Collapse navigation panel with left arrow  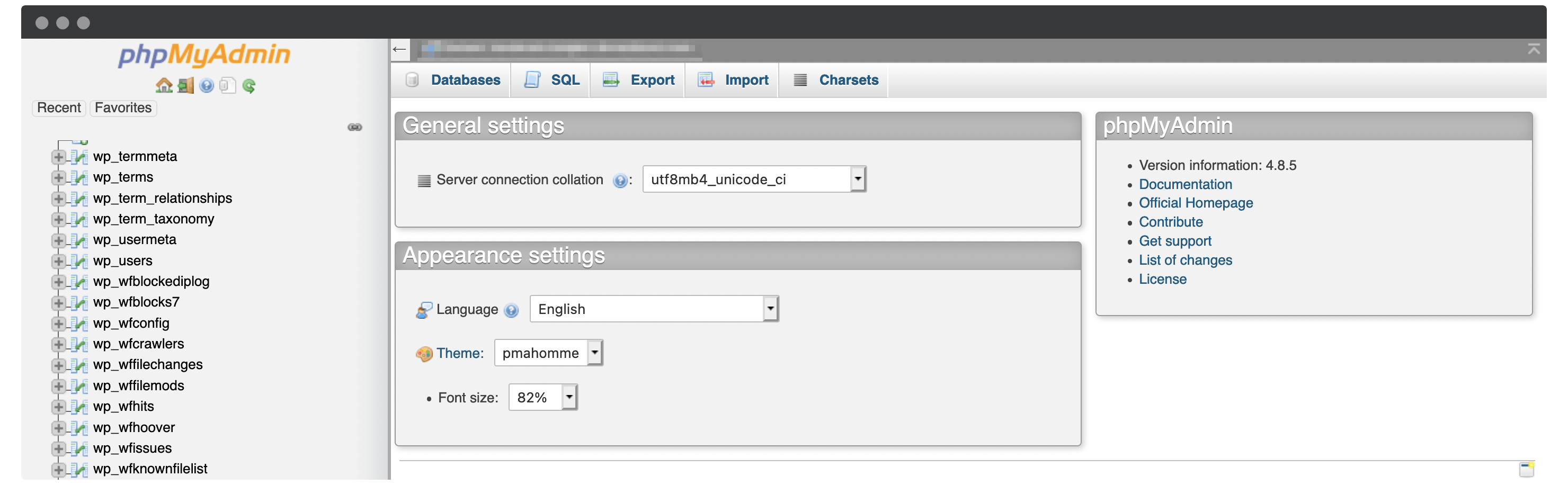pos(399,49)
